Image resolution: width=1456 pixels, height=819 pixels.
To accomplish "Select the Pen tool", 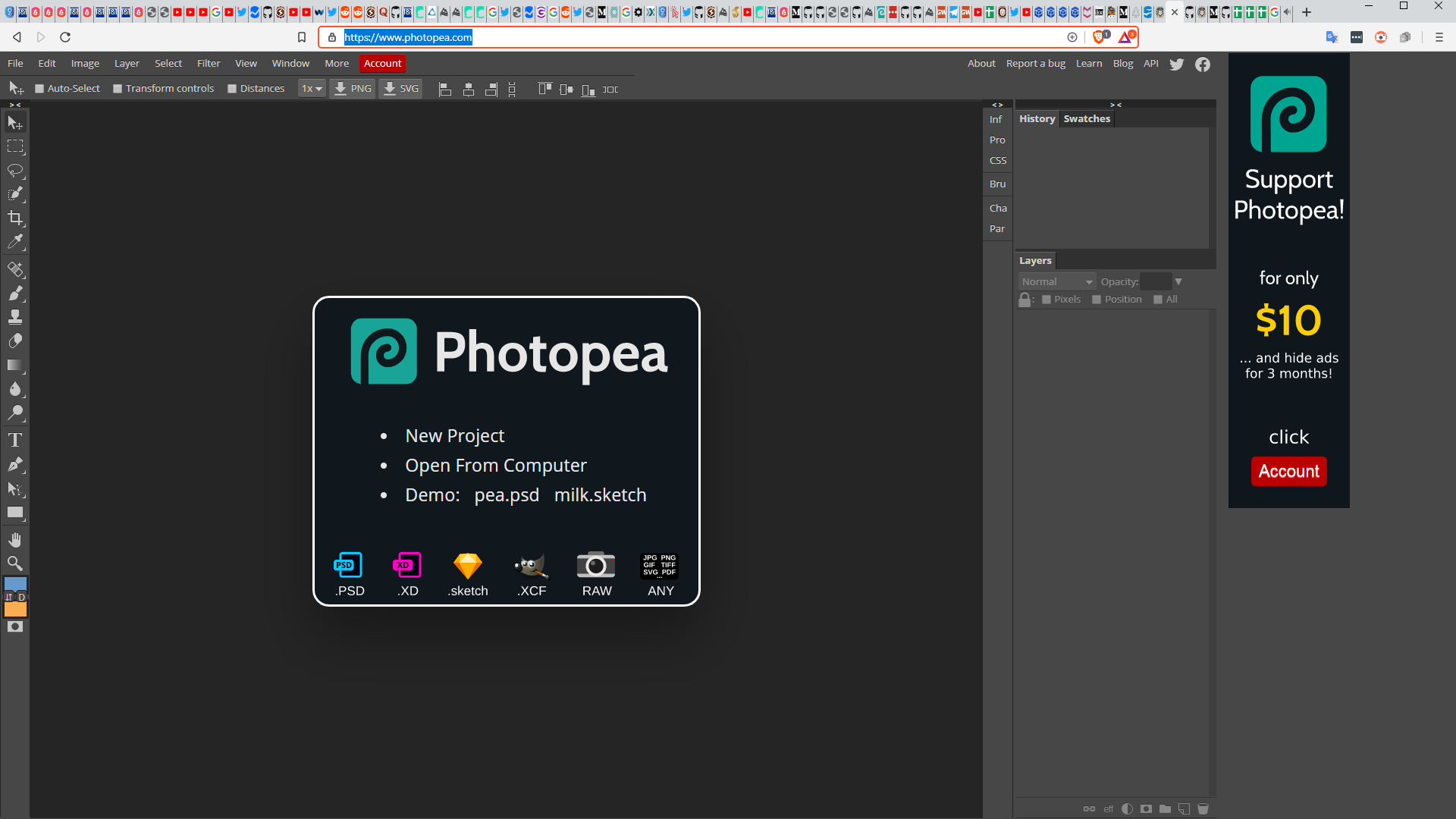I will 15,465.
